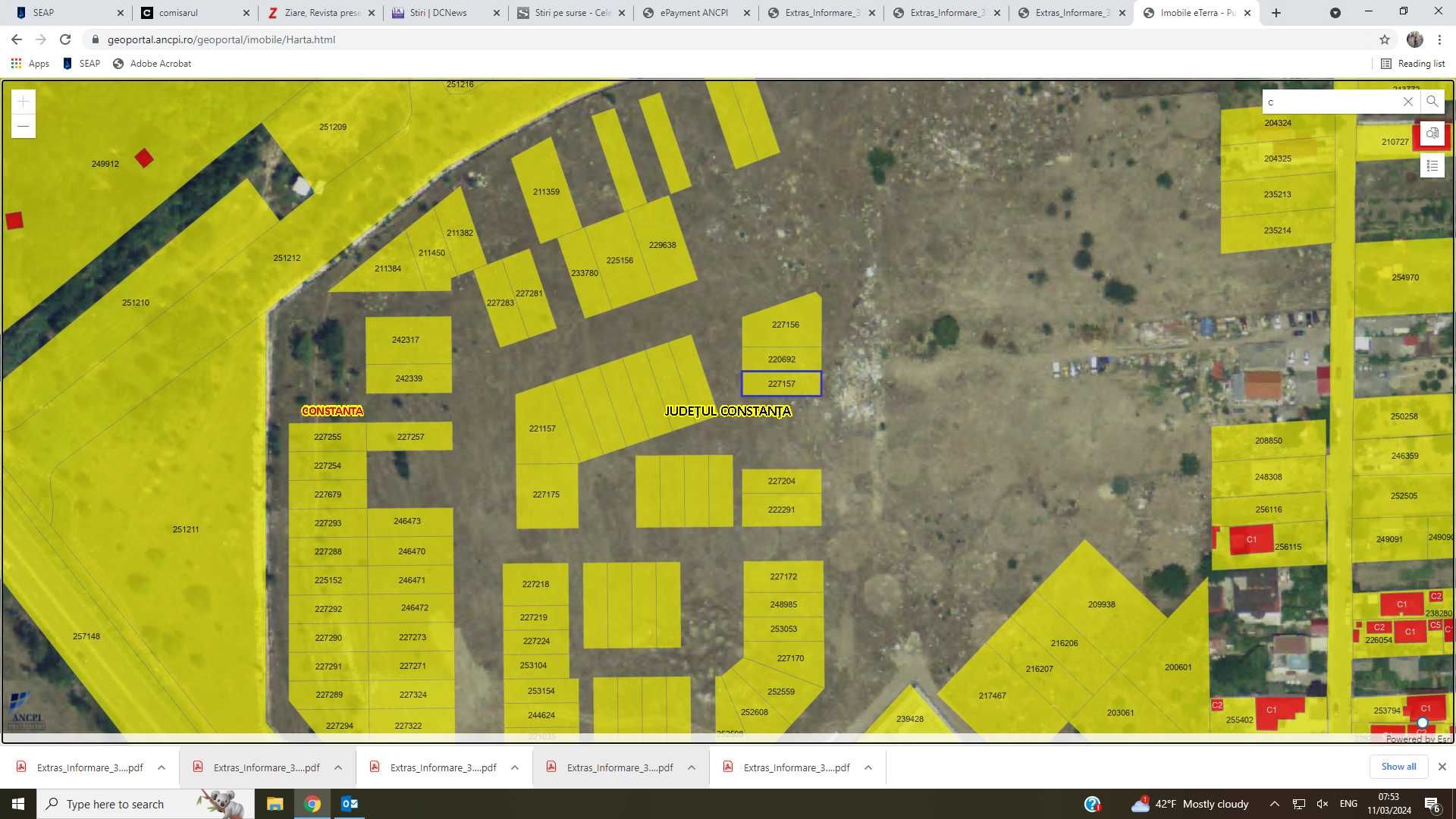The height and width of the screenshot is (819, 1456).
Task: Clear the map search field text
Action: 1408,102
